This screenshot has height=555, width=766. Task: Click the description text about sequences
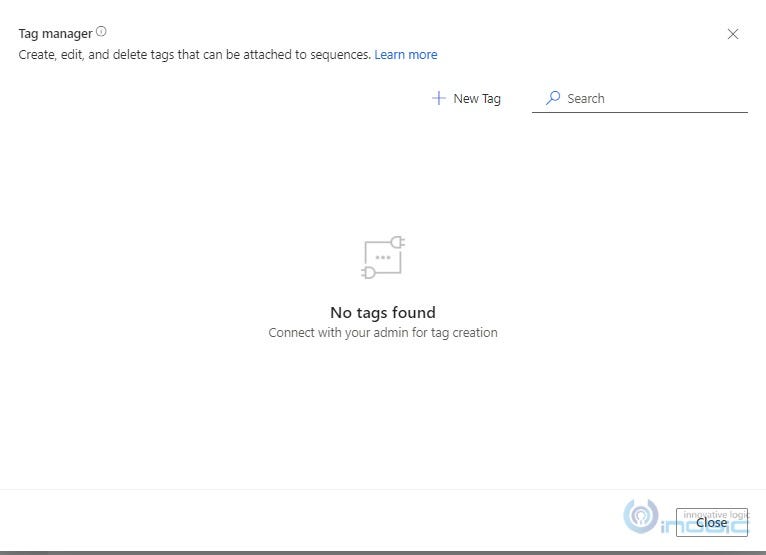click(194, 55)
